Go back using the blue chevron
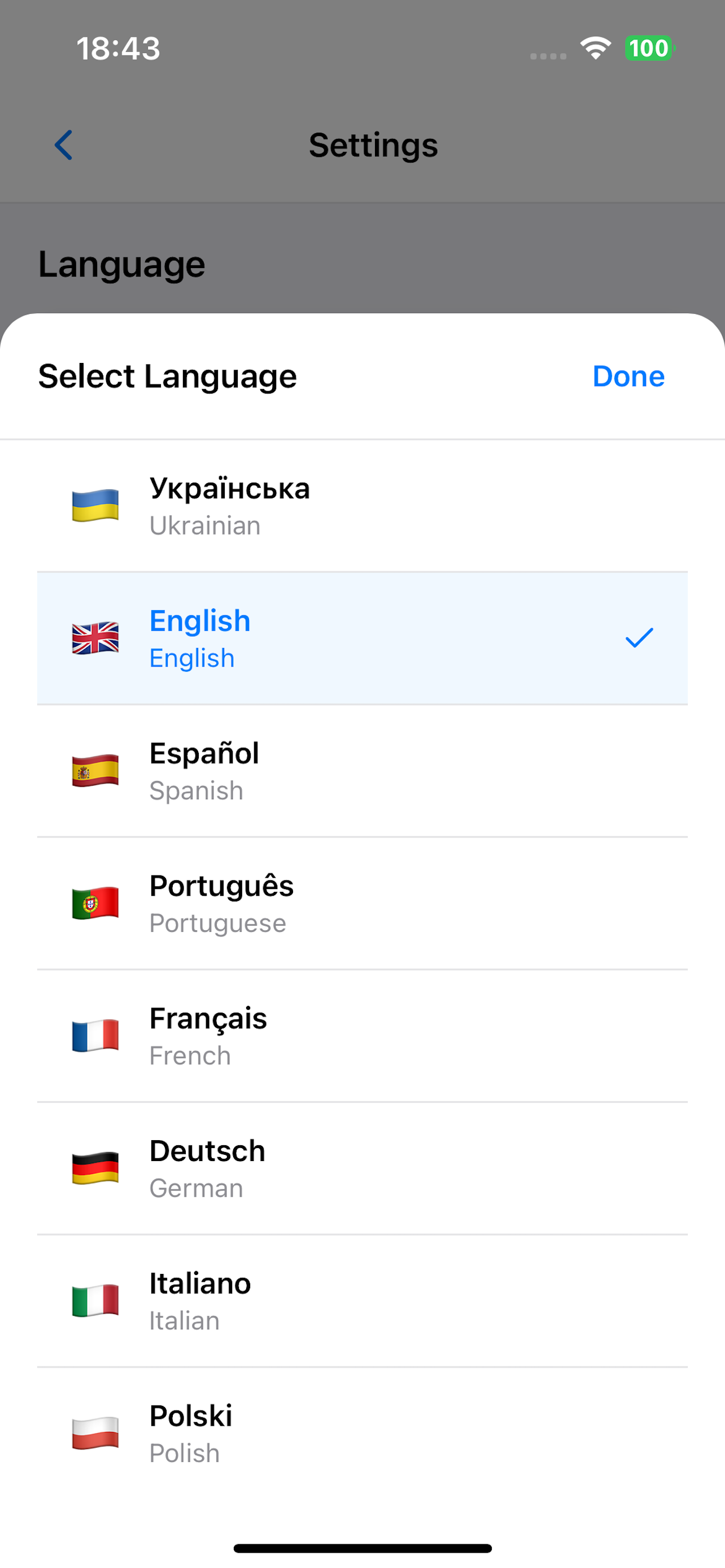 click(x=63, y=145)
